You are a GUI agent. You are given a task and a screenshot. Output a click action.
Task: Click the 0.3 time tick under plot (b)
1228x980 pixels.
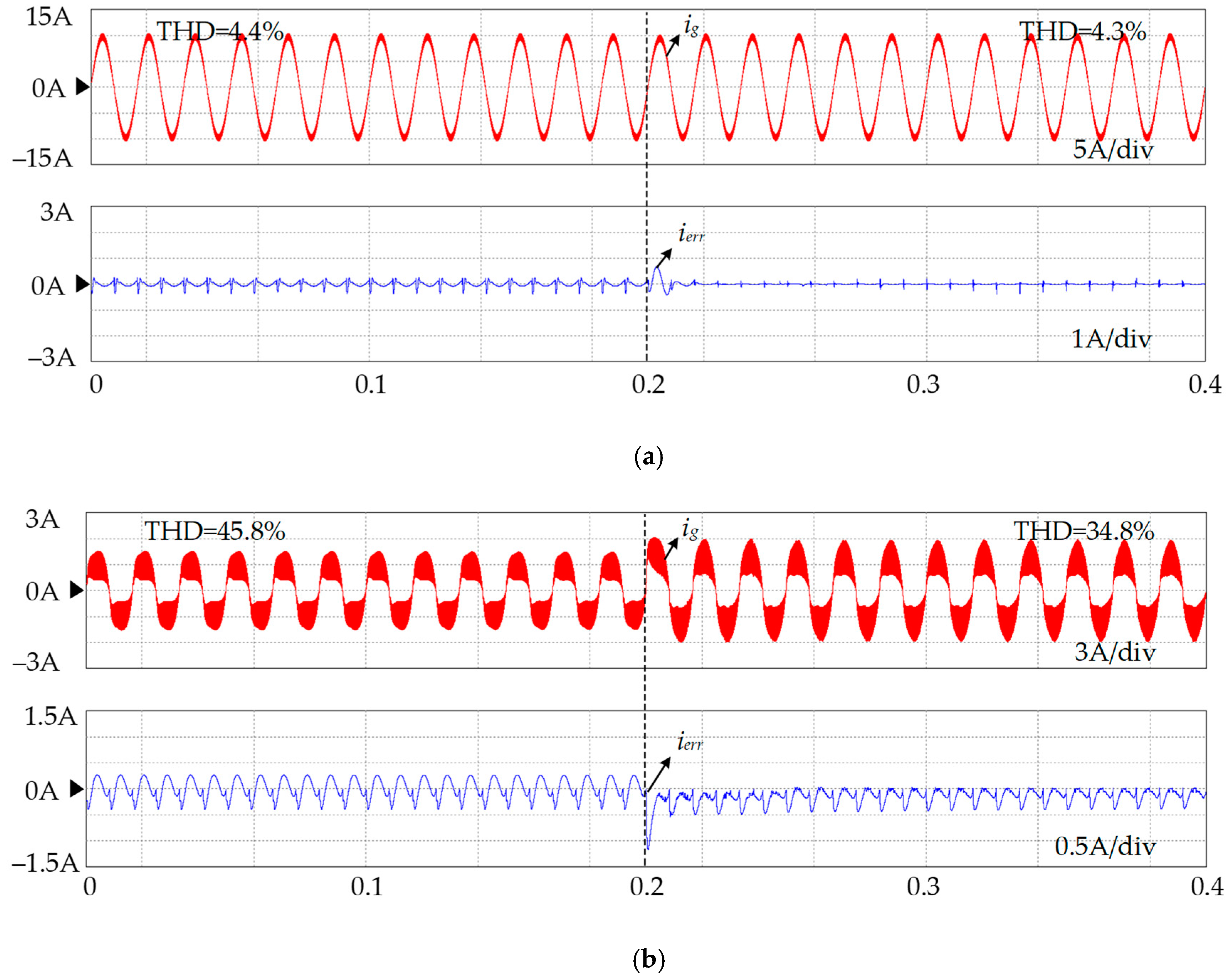923,886
